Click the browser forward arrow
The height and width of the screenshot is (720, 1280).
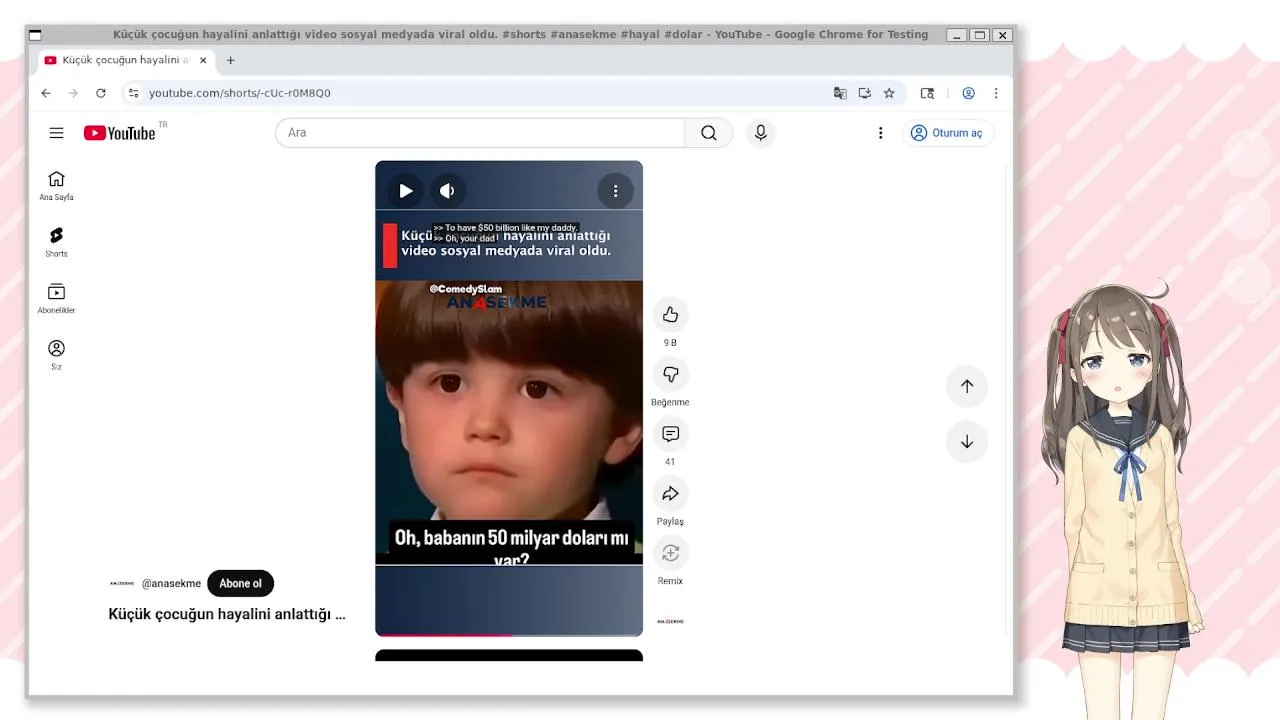73,93
